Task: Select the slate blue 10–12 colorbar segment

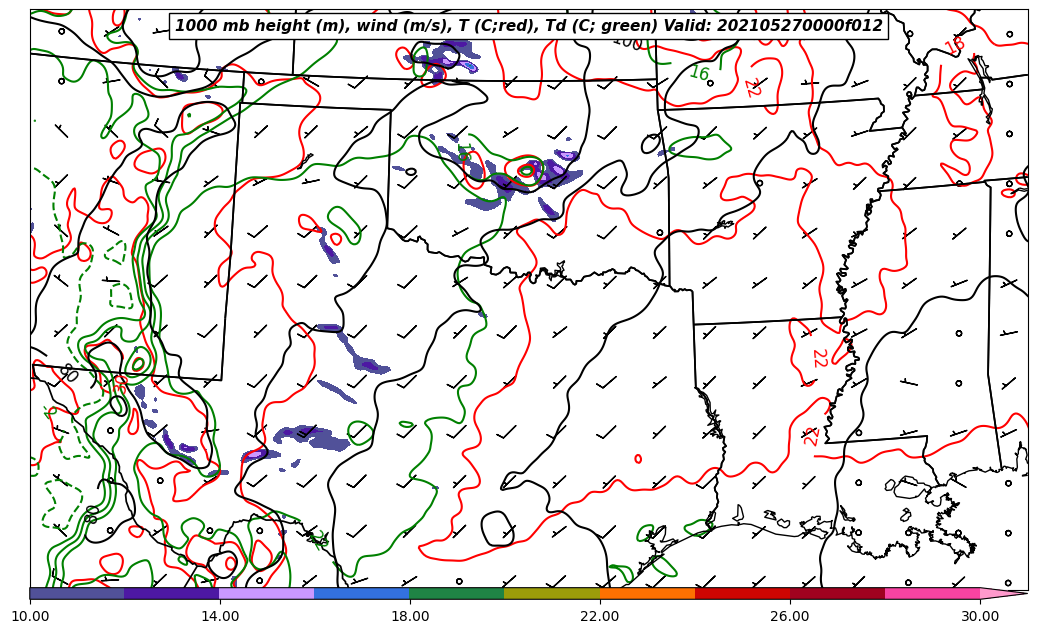Action: pos(77,593)
